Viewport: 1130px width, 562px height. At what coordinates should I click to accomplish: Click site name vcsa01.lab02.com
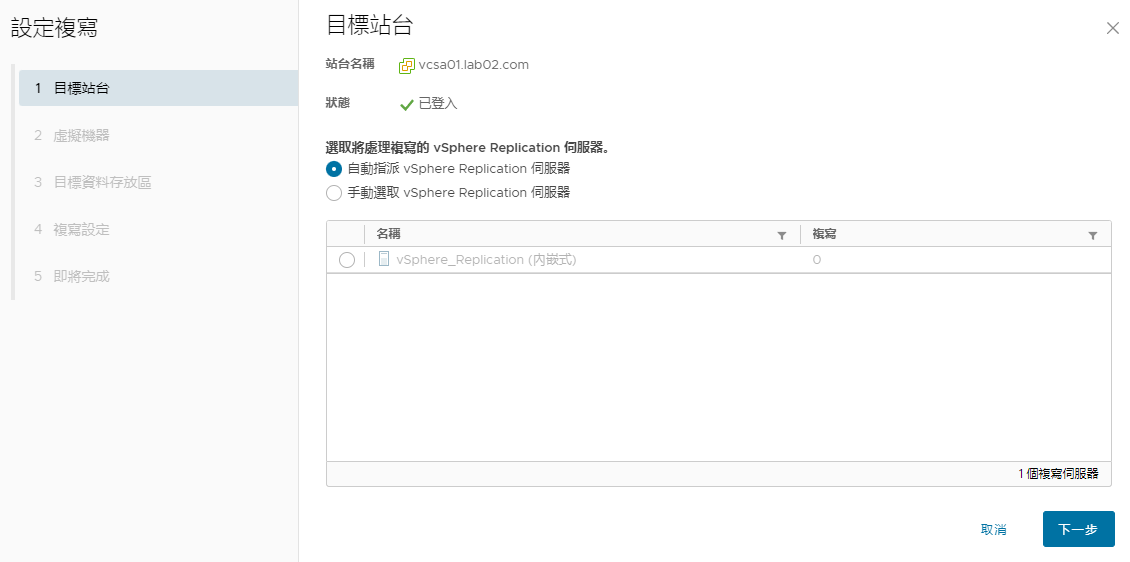point(473,65)
